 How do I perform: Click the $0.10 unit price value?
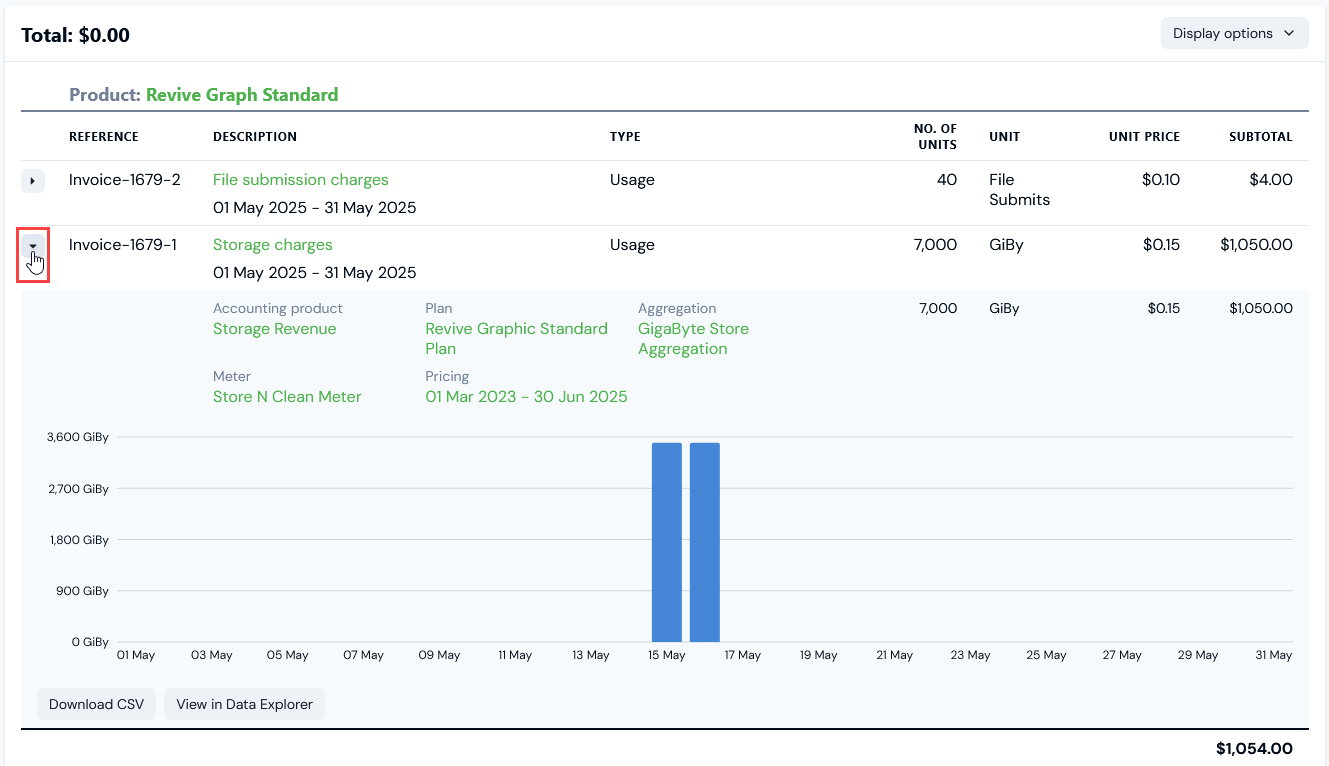click(x=1161, y=180)
